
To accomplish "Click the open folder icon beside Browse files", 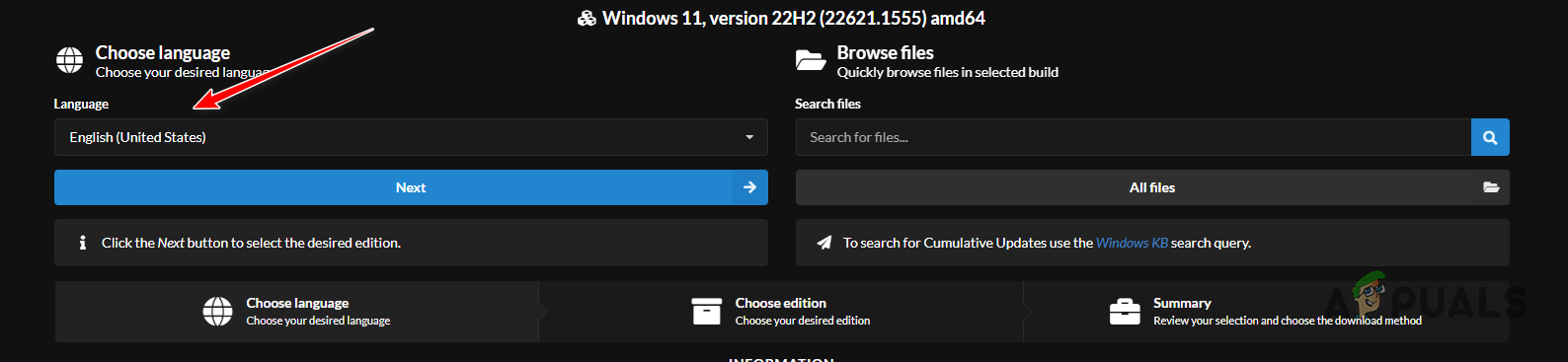I will point(811,60).
